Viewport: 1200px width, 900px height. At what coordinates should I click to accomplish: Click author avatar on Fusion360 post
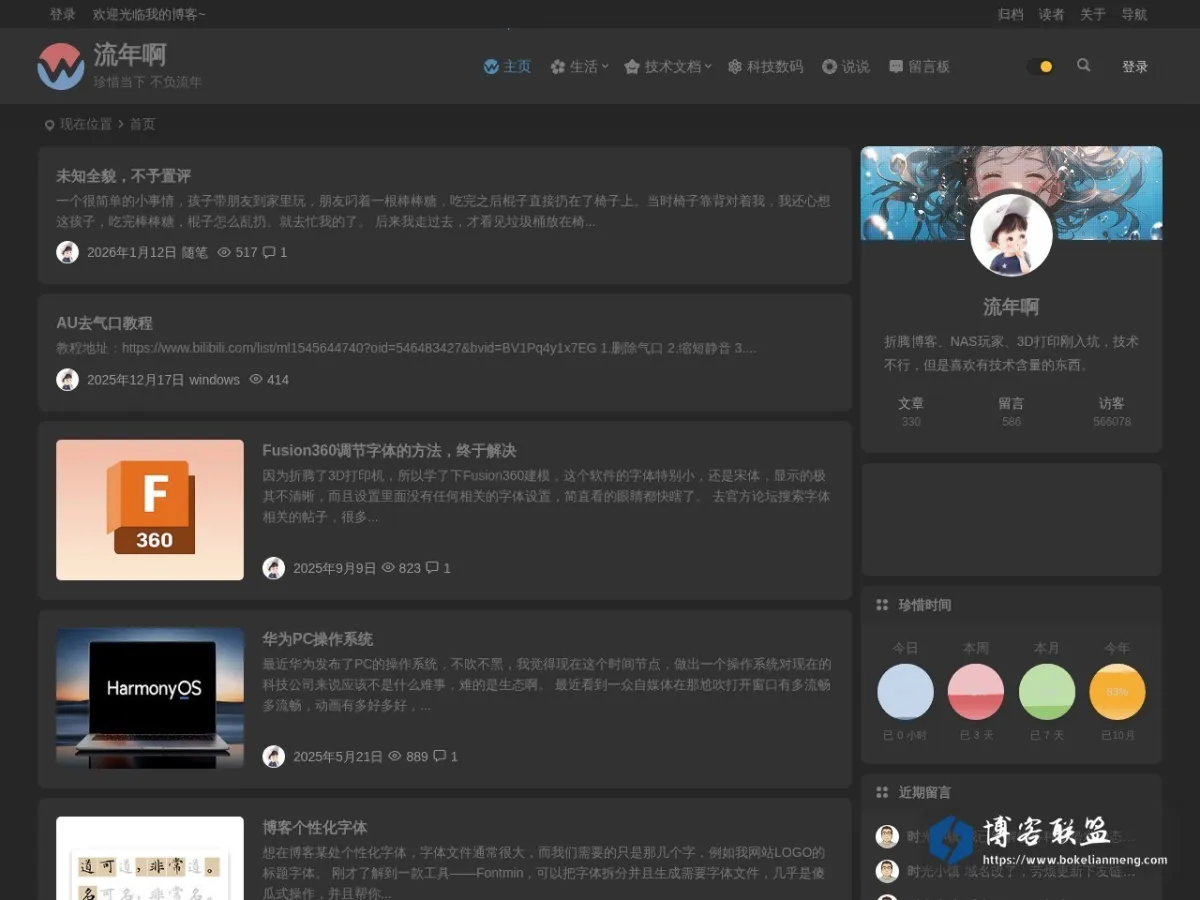pos(274,568)
